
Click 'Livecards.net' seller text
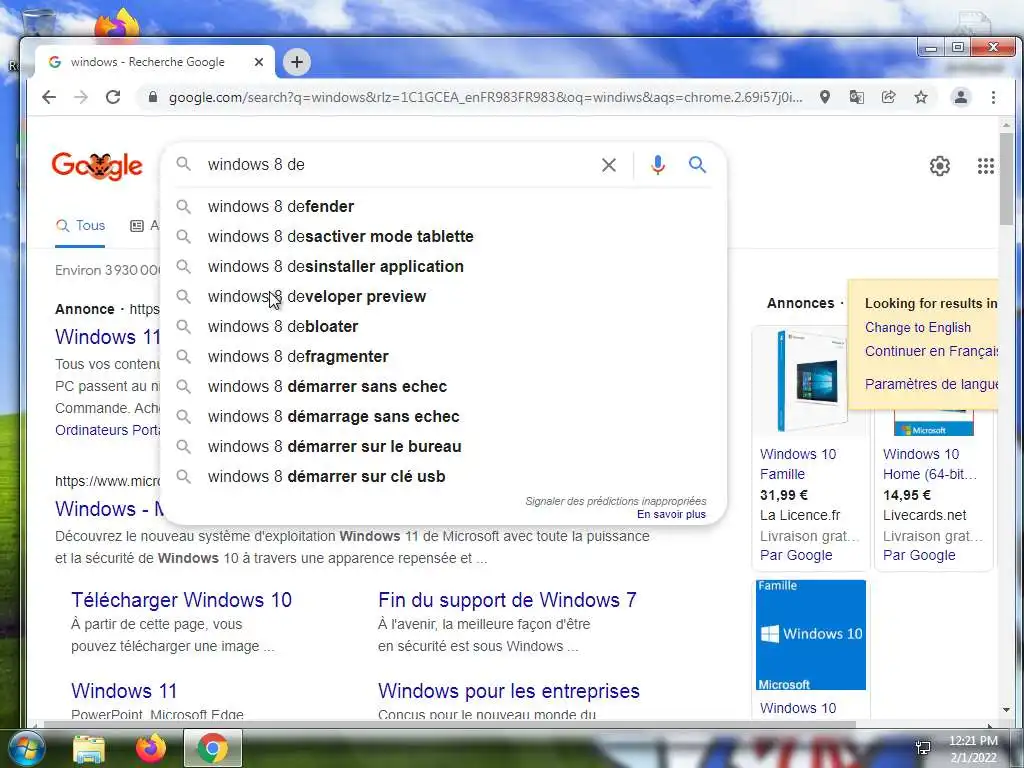[x=925, y=515]
